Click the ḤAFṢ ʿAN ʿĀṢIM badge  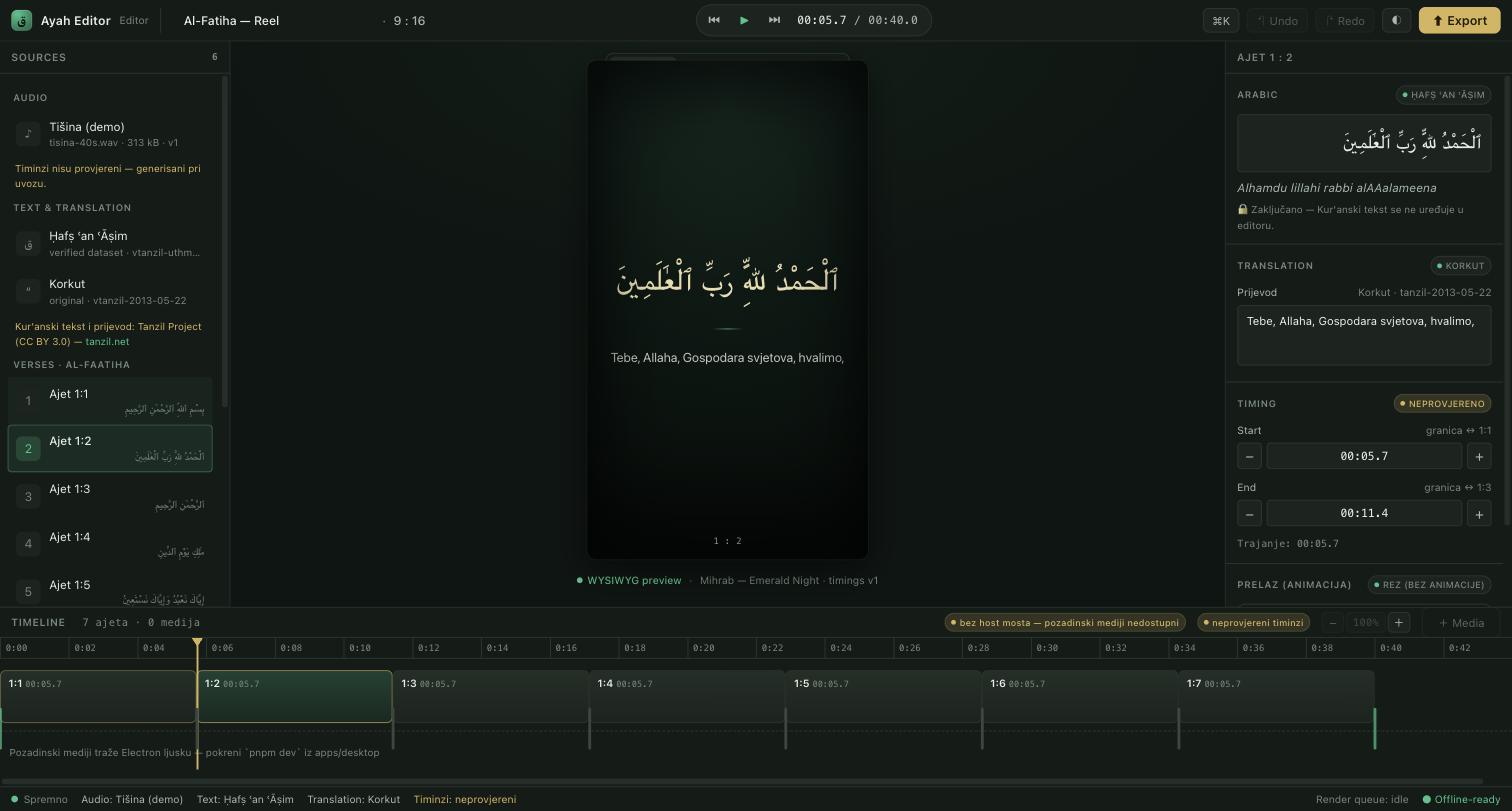click(1443, 95)
